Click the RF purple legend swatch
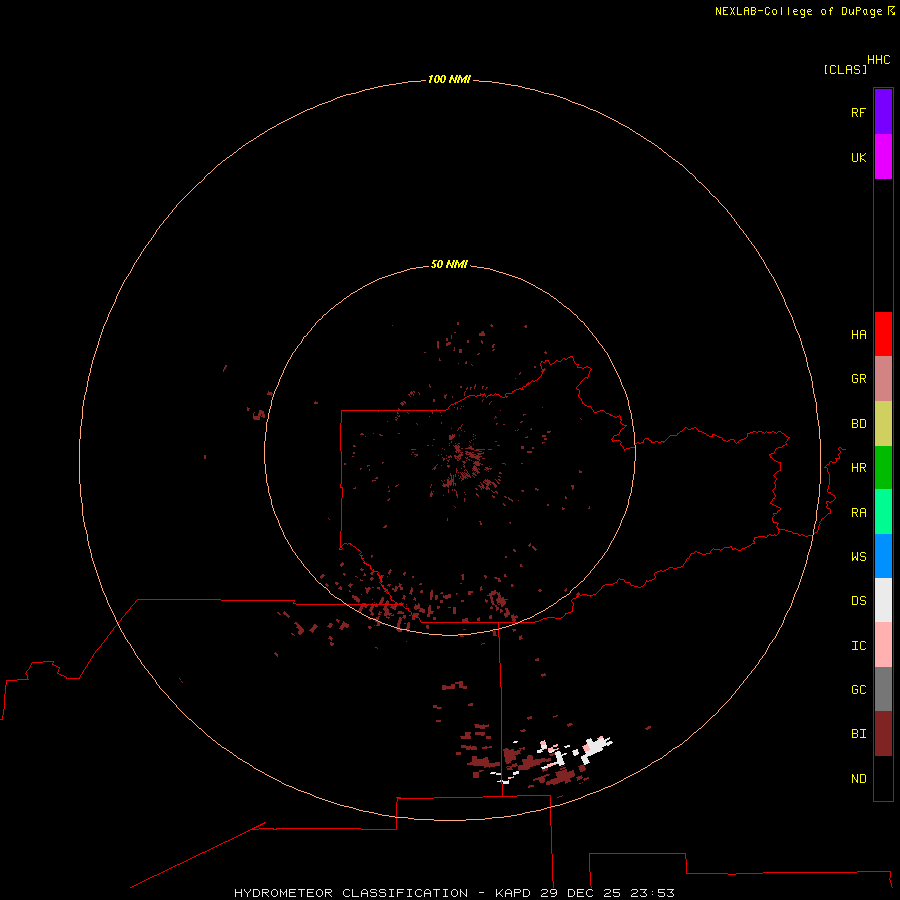This screenshot has height=900, width=900. click(883, 112)
